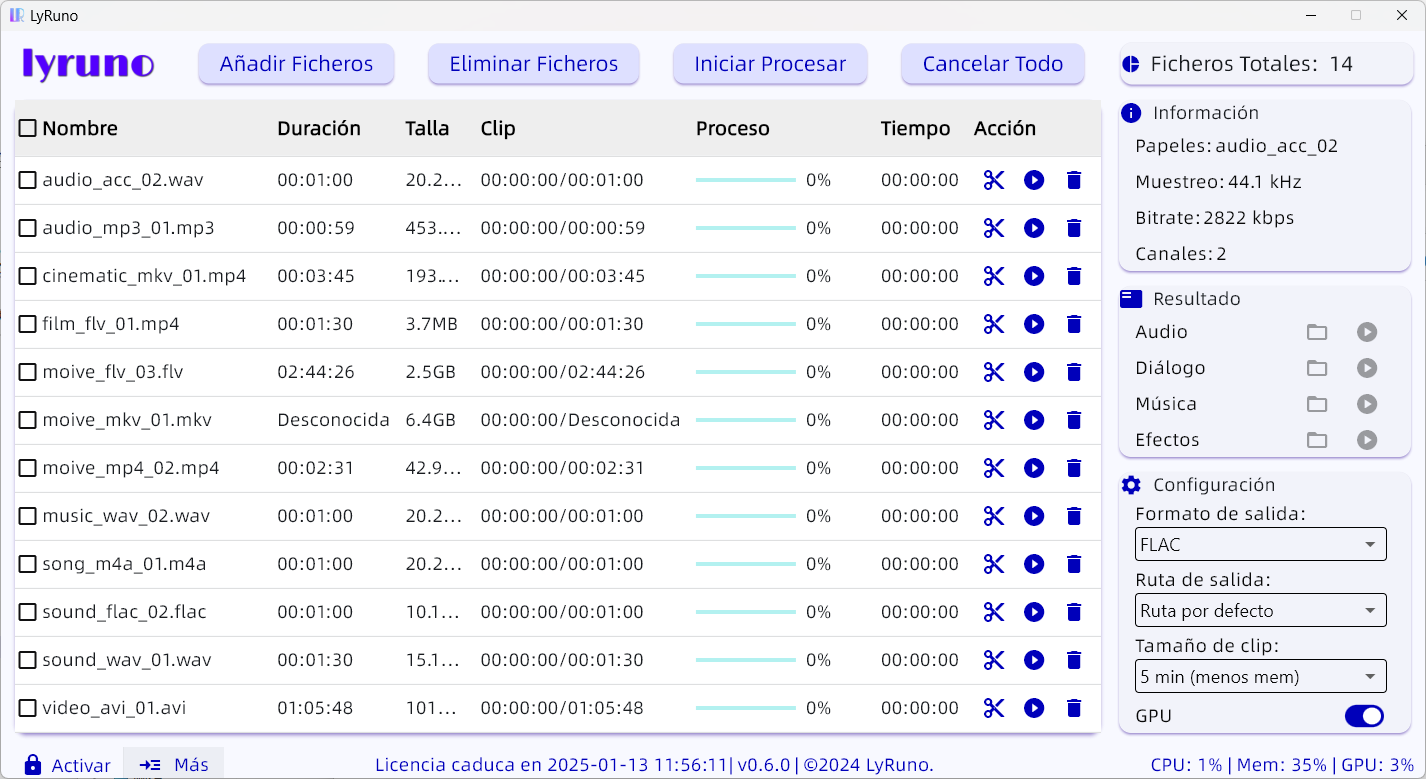This screenshot has height=779, width=1426.
Task: Click the cut icon next to video_avi_01.avi
Action: coord(993,708)
